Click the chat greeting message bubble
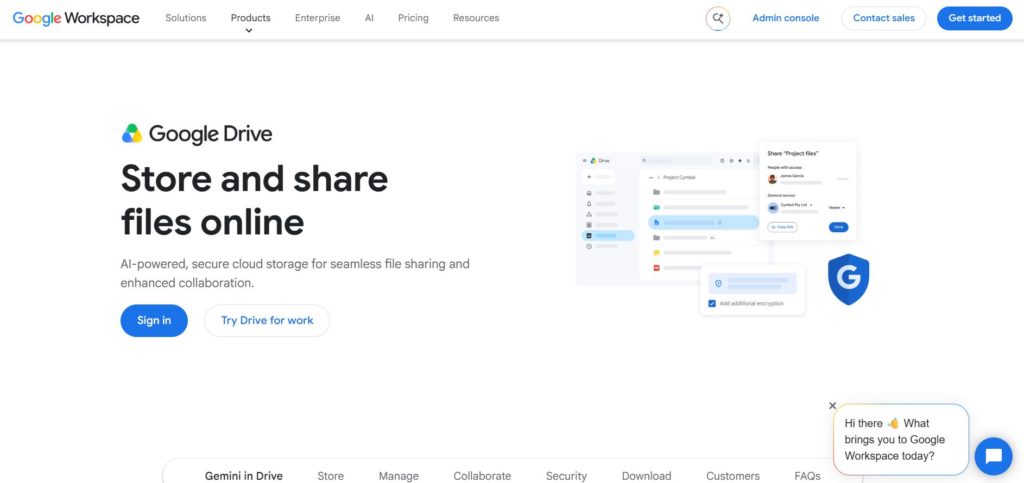The height and width of the screenshot is (483, 1024). pyautogui.click(x=901, y=439)
